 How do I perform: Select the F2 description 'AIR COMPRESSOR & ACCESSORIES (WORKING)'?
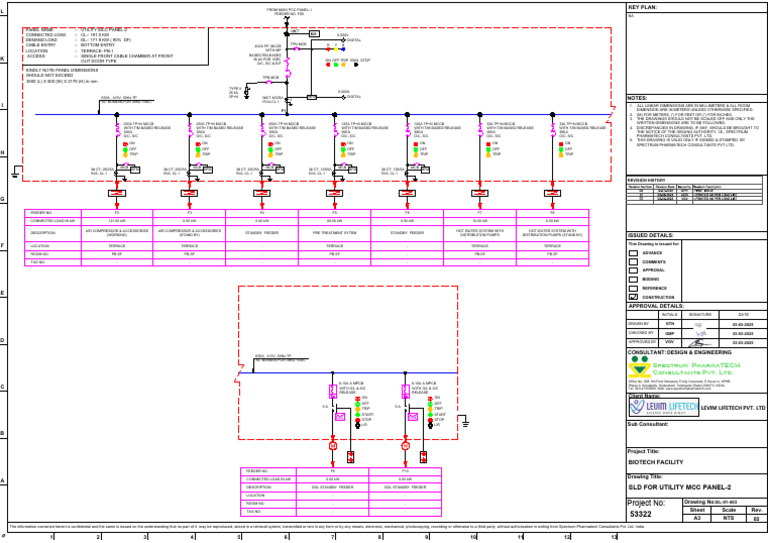click(117, 233)
